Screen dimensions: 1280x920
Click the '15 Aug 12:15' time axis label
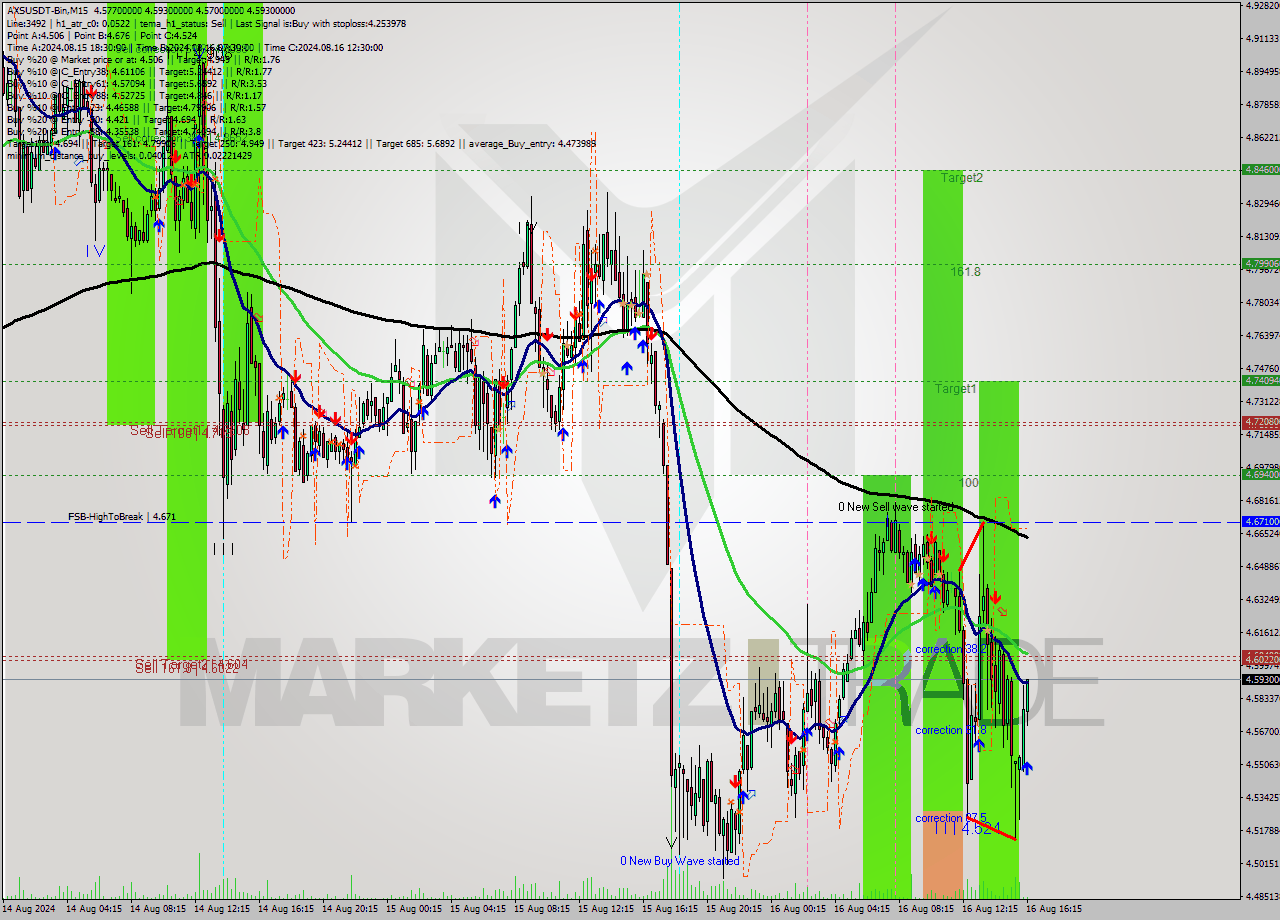(606, 909)
